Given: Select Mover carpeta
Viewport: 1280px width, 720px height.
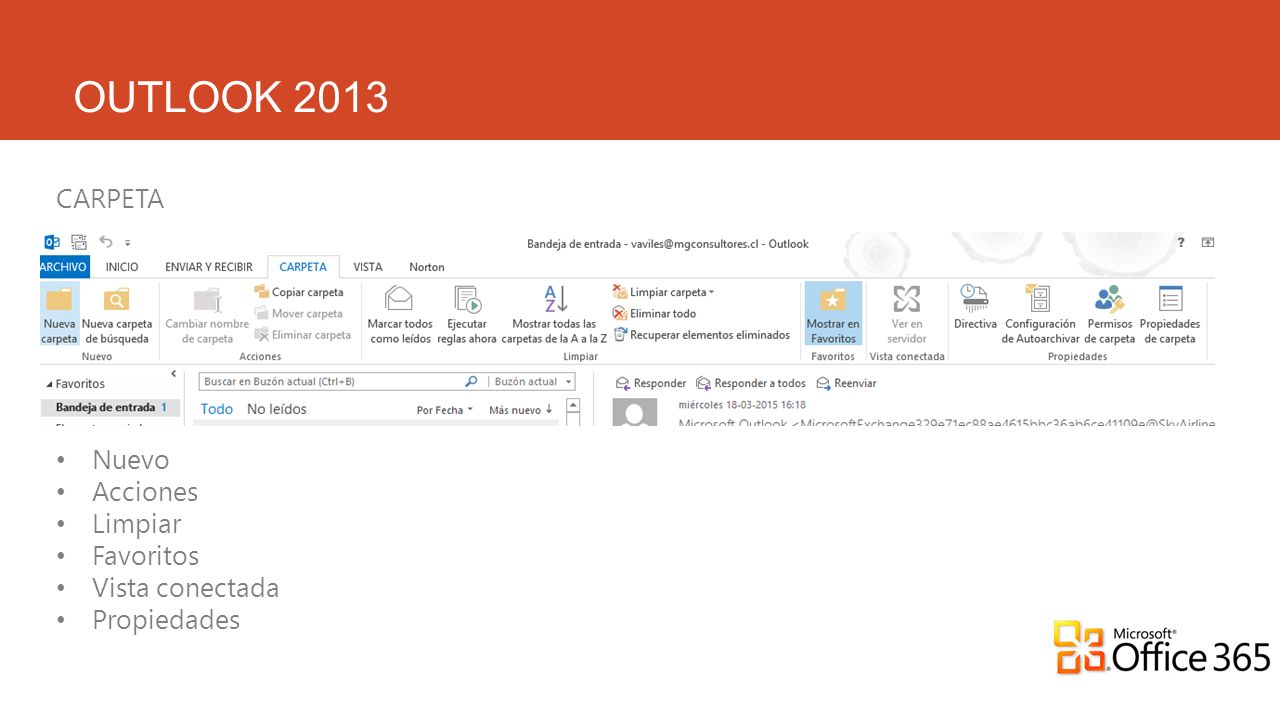Looking at the screenshot, I should tap(299, 313).
